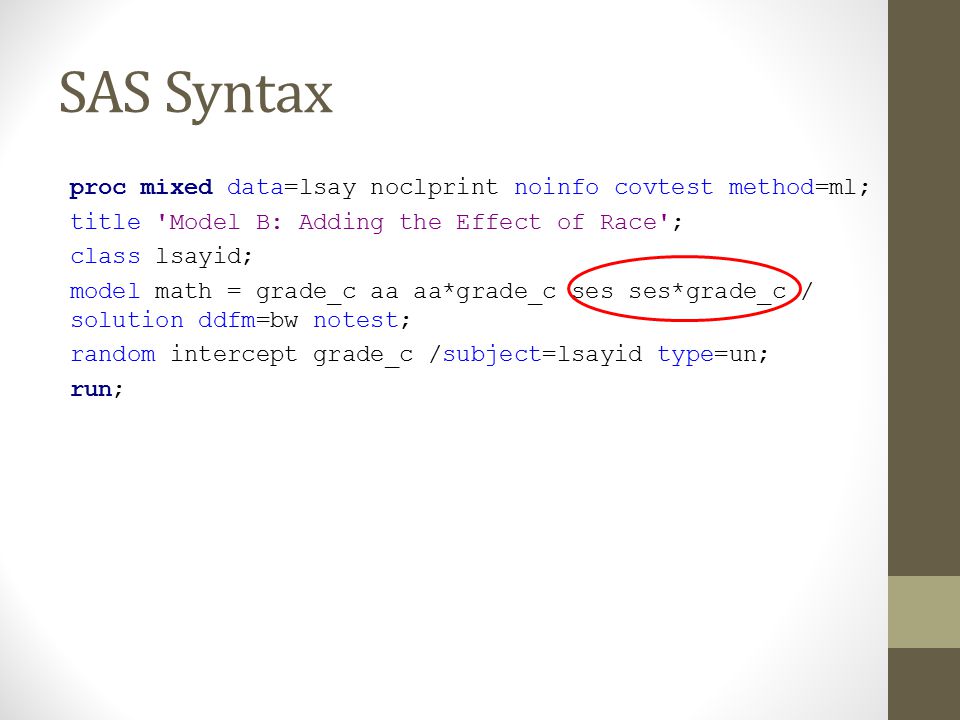Click the 'class' statement keyword
This screenshot has width=960, height=720.
[105, 256]
